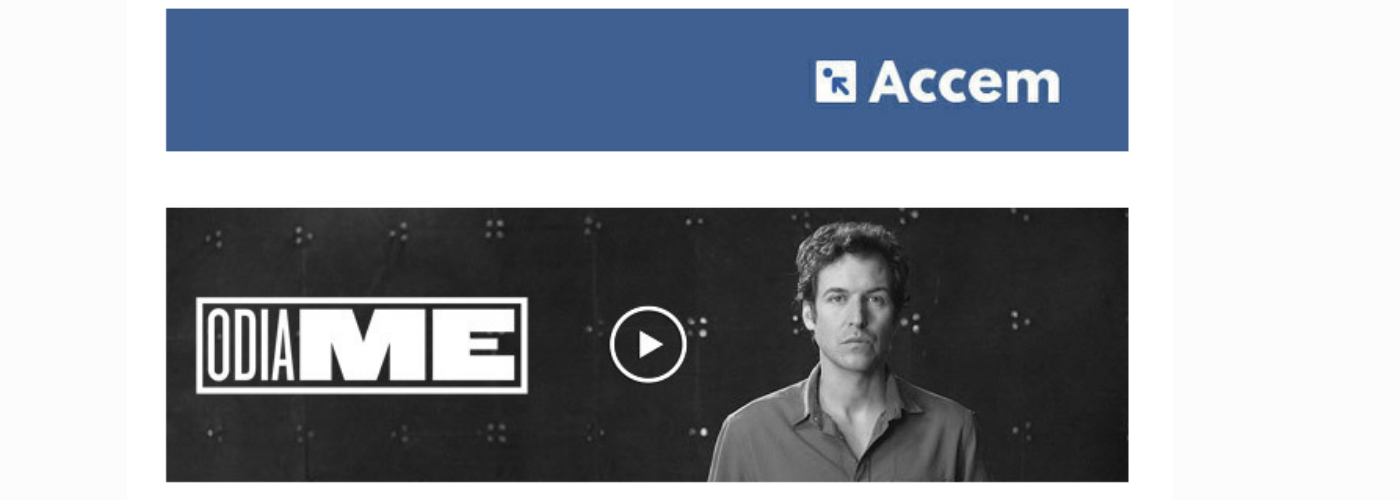Click the blue Accem header banner

[x=647, y=80]
